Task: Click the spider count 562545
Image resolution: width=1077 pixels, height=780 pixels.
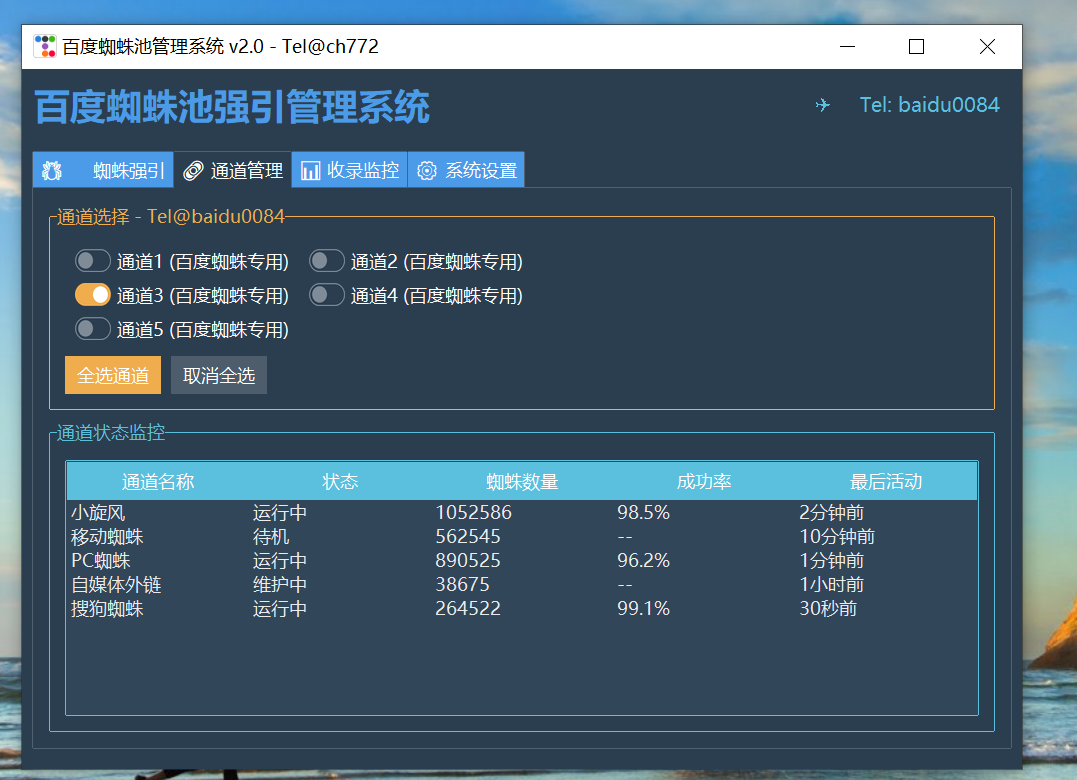Action: pos(468,537)
